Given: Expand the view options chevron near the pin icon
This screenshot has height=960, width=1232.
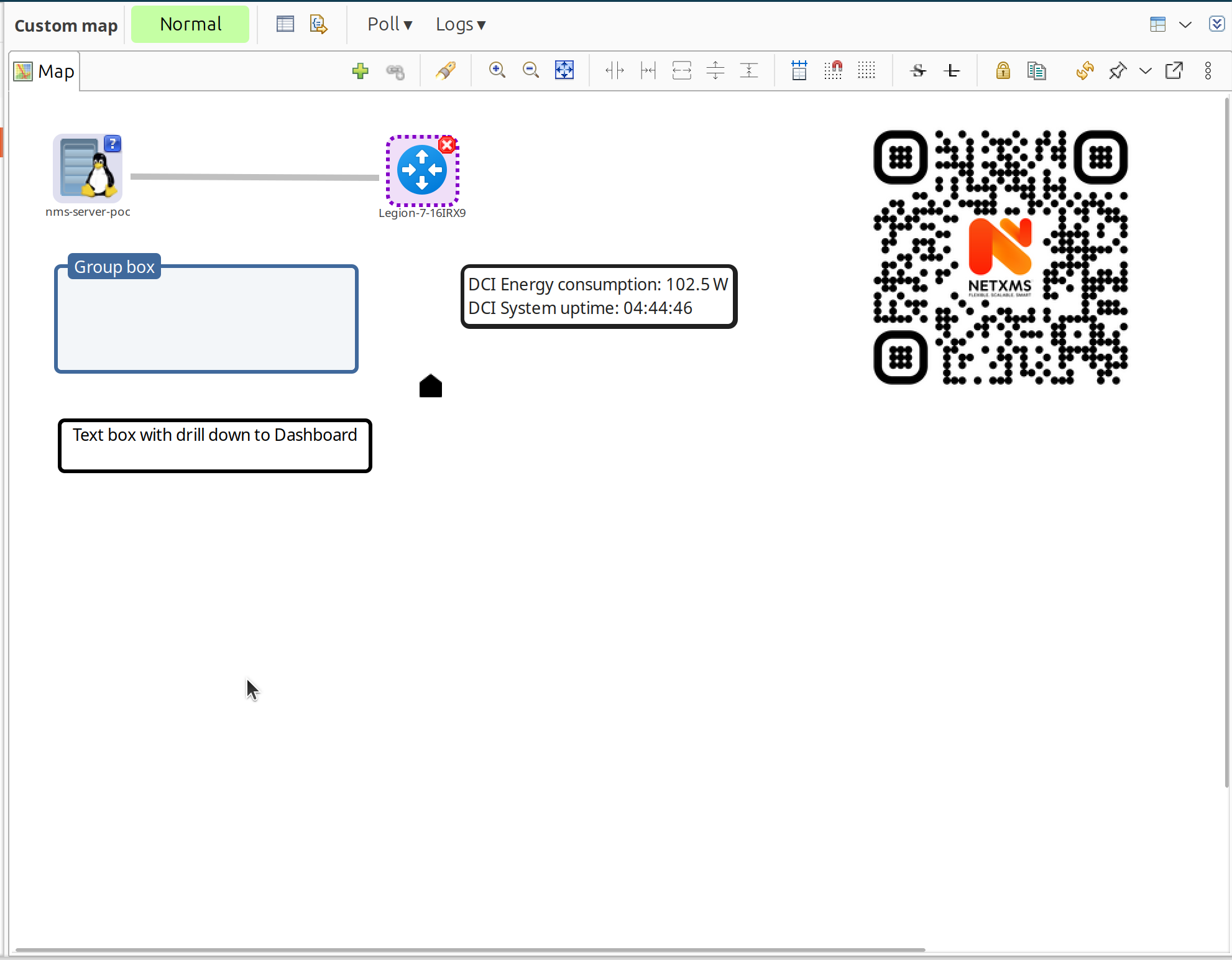Looking at the screenshot, I should 1145,70.
